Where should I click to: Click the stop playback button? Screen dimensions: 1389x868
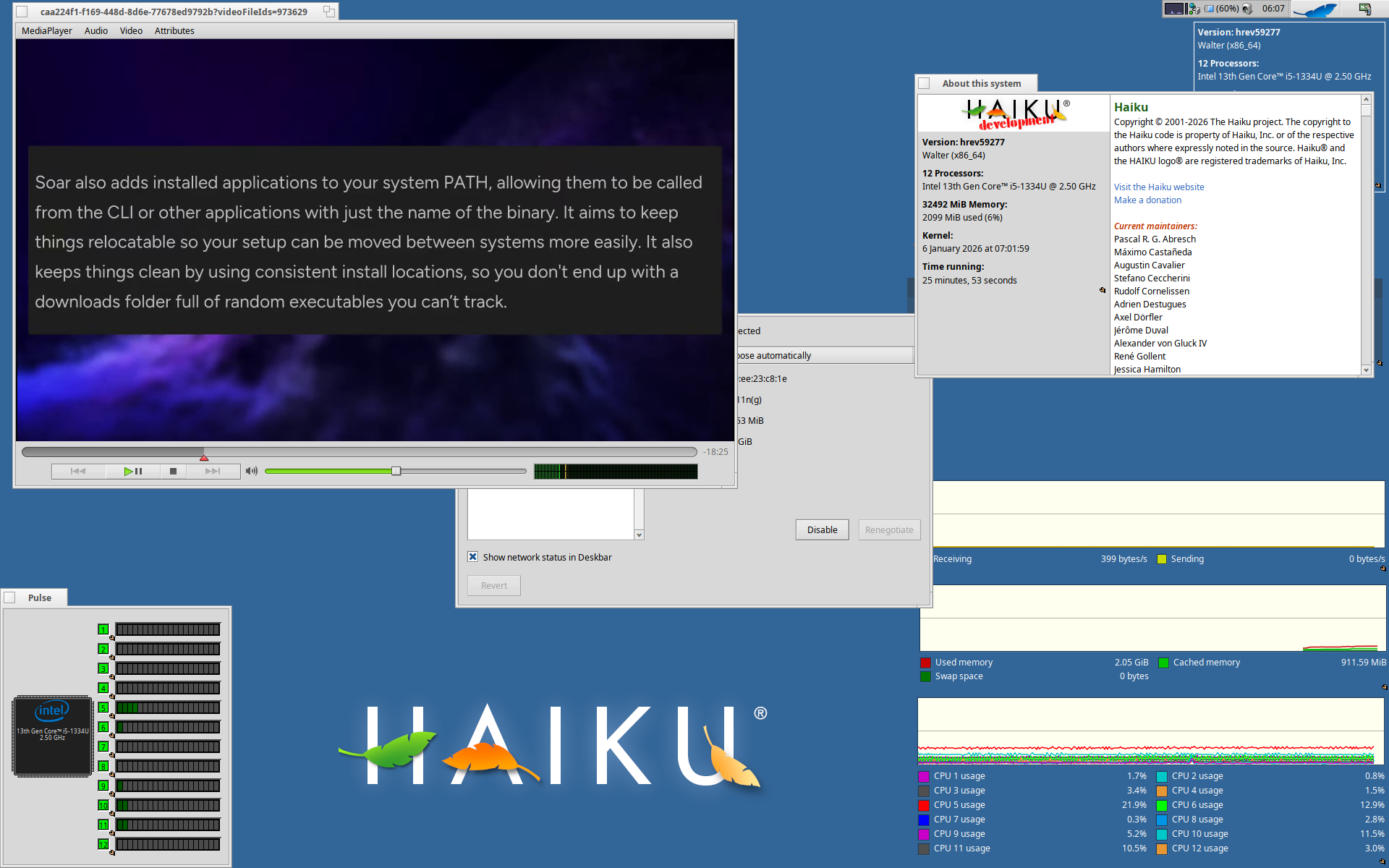point(173,471)
